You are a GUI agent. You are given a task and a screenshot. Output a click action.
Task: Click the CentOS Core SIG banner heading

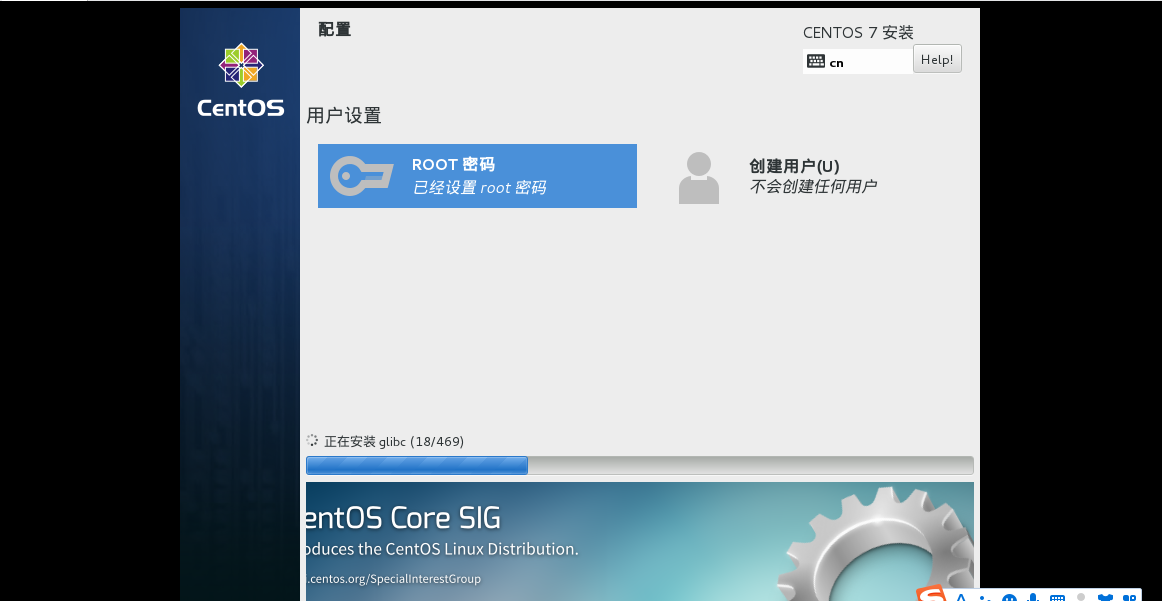[x=403, y=517]
